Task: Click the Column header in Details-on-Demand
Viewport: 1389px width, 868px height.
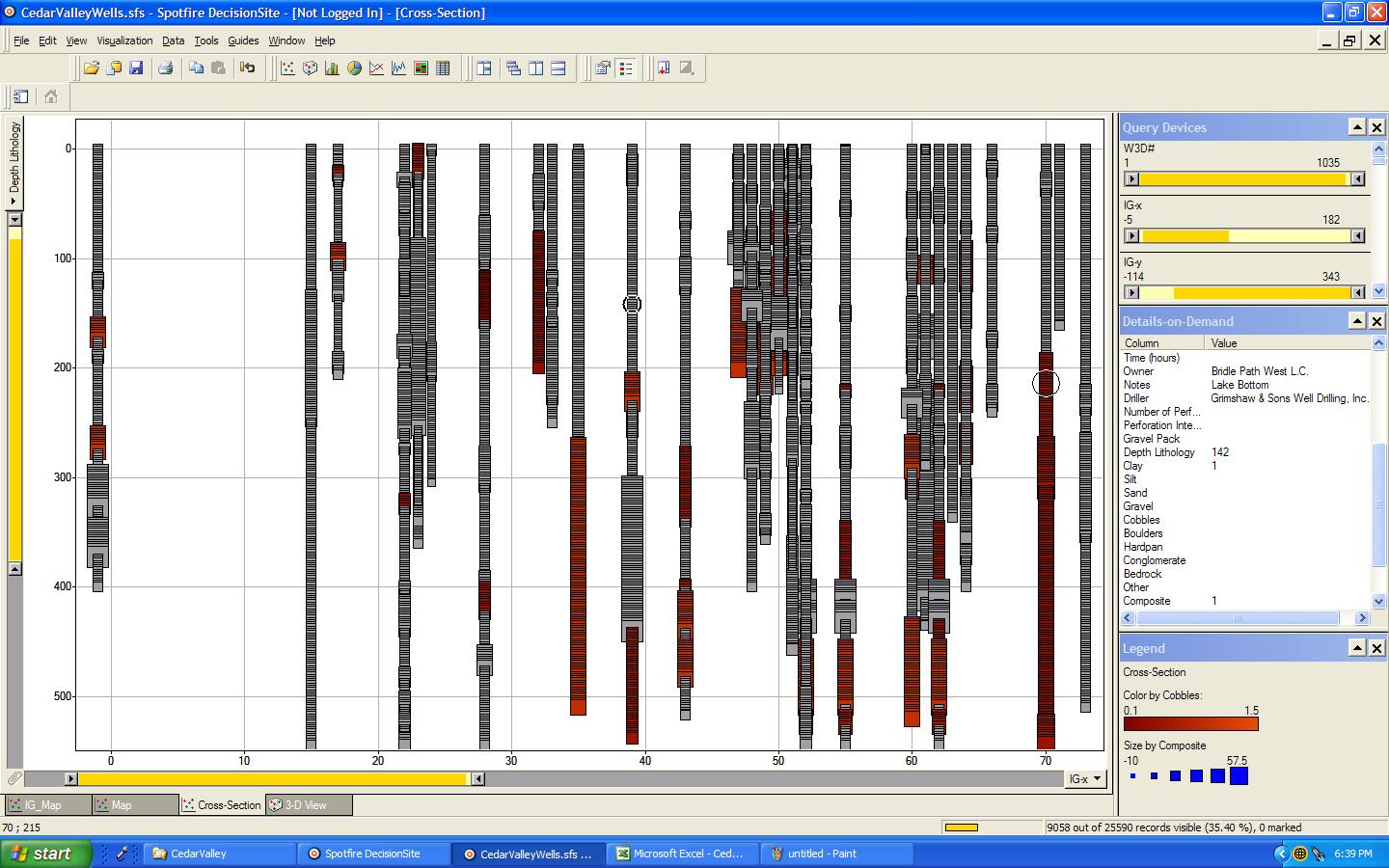Action: pyautogui.click(x=1161, y=343)
